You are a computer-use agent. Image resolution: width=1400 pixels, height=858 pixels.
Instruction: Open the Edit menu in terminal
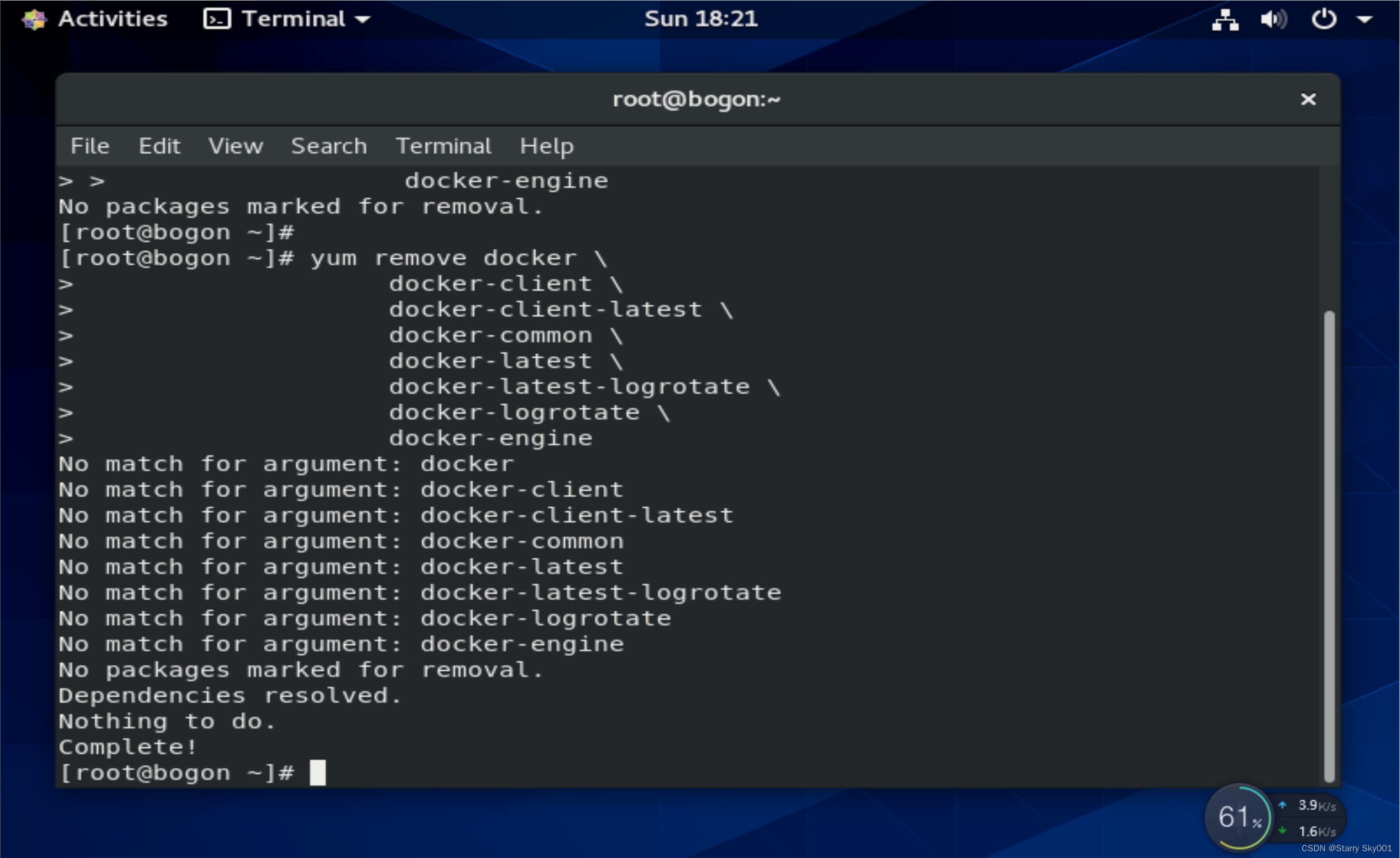pos(159,146)
